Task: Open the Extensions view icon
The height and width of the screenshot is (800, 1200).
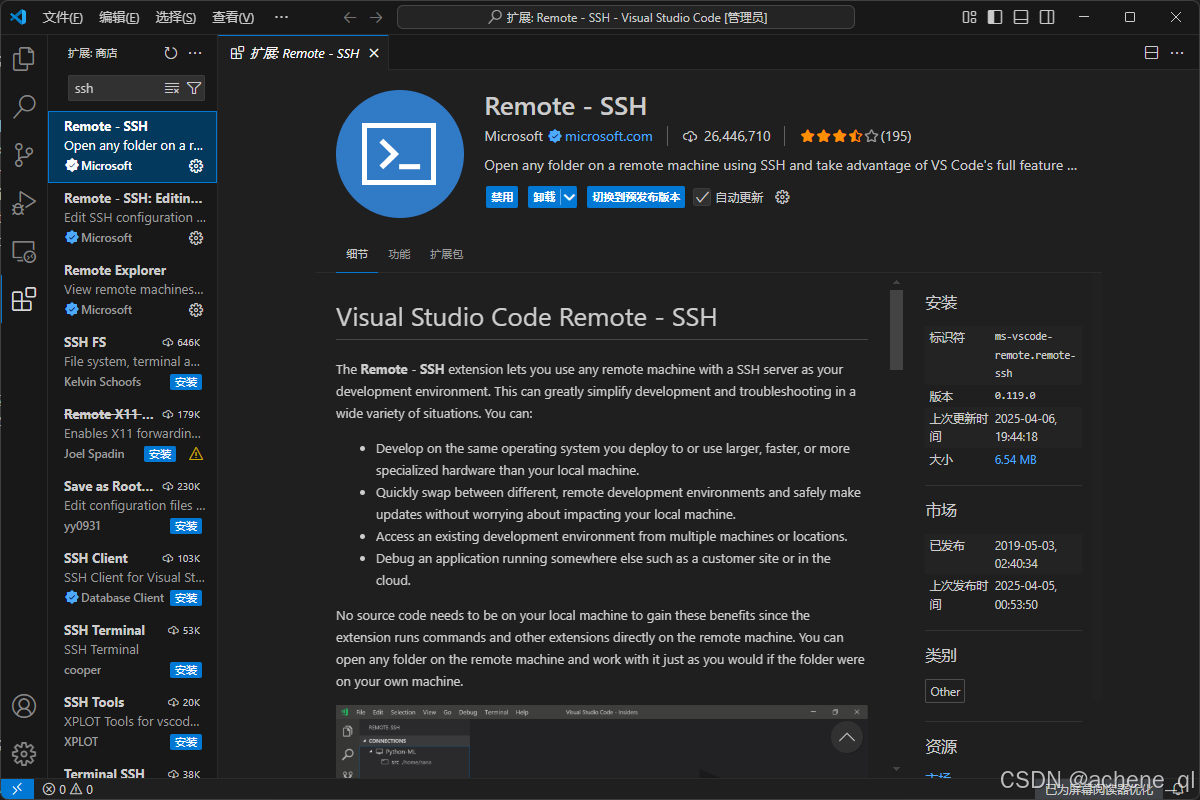Action: pyautogui.click(x=24, y=299)
